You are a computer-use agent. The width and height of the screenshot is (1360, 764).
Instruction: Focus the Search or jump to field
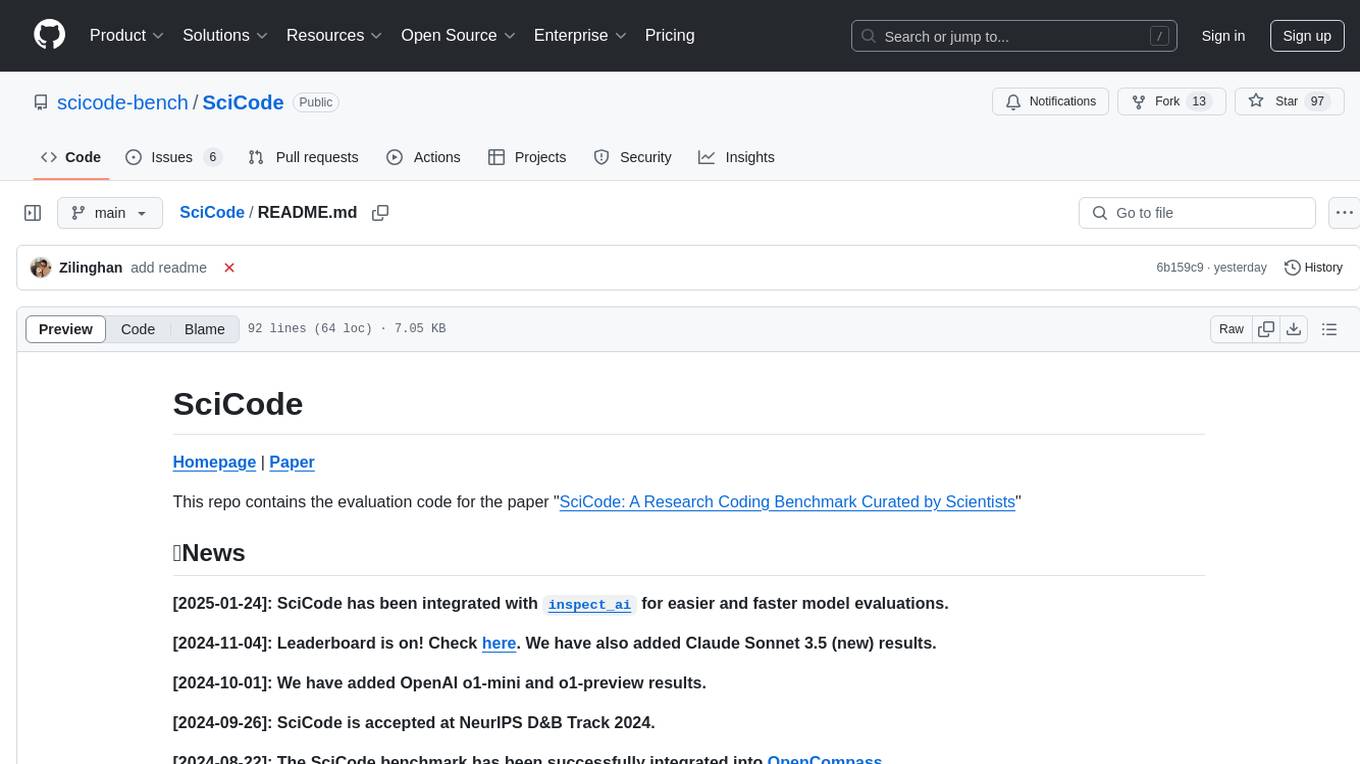(x=1014, y=36)
